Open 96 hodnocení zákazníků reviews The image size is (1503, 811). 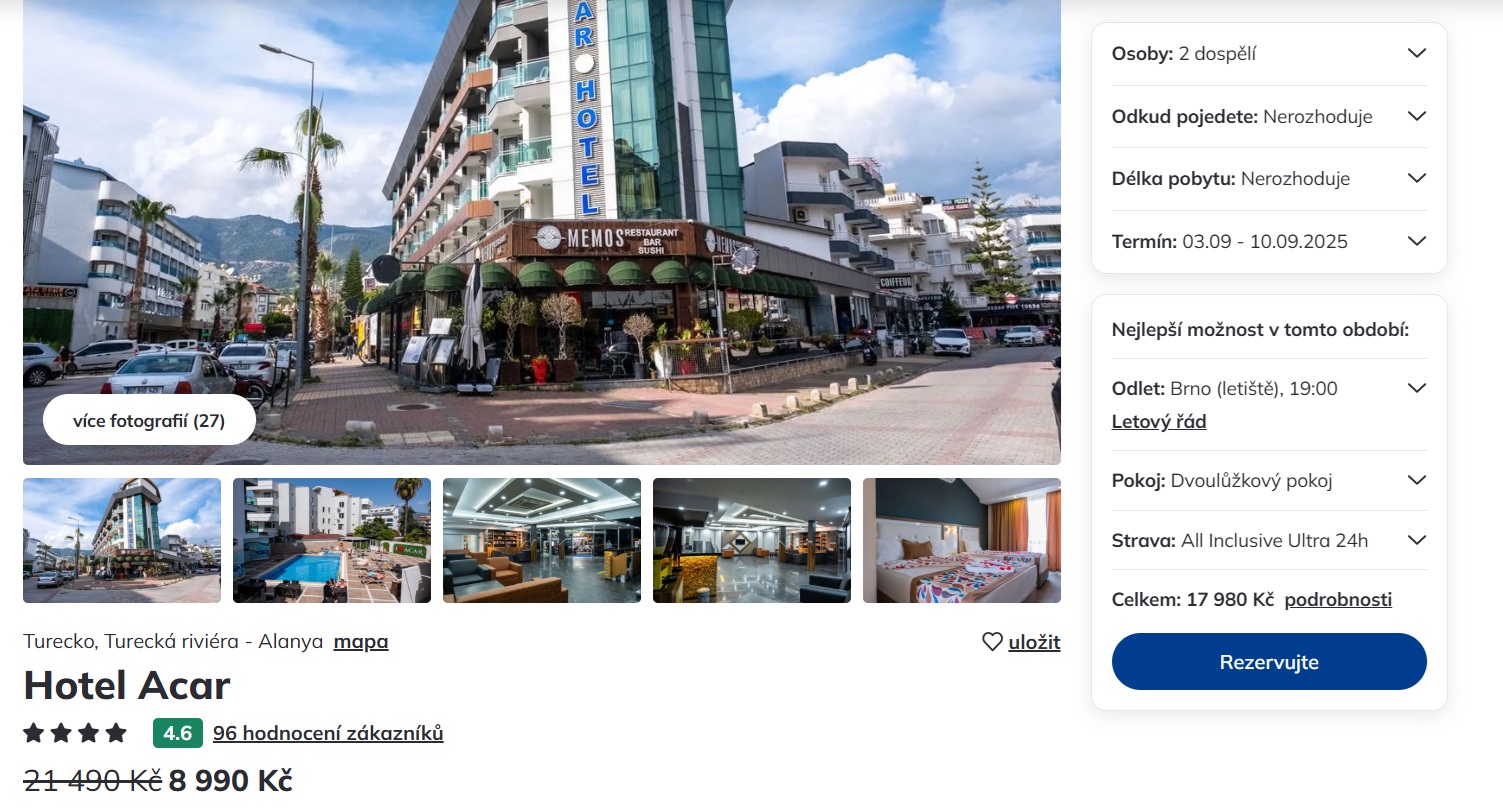point(328,733)
